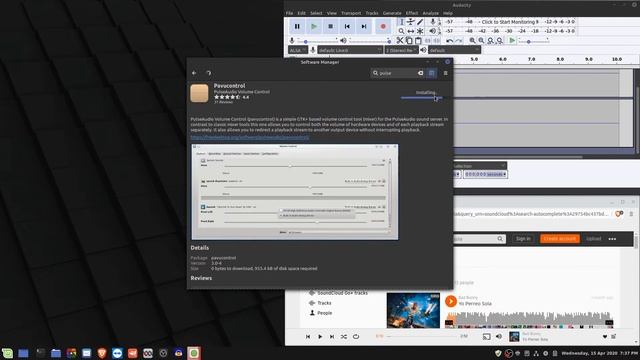
Task: Toggle repeat in SoundCloud player bar
Action: click(356, 337)
